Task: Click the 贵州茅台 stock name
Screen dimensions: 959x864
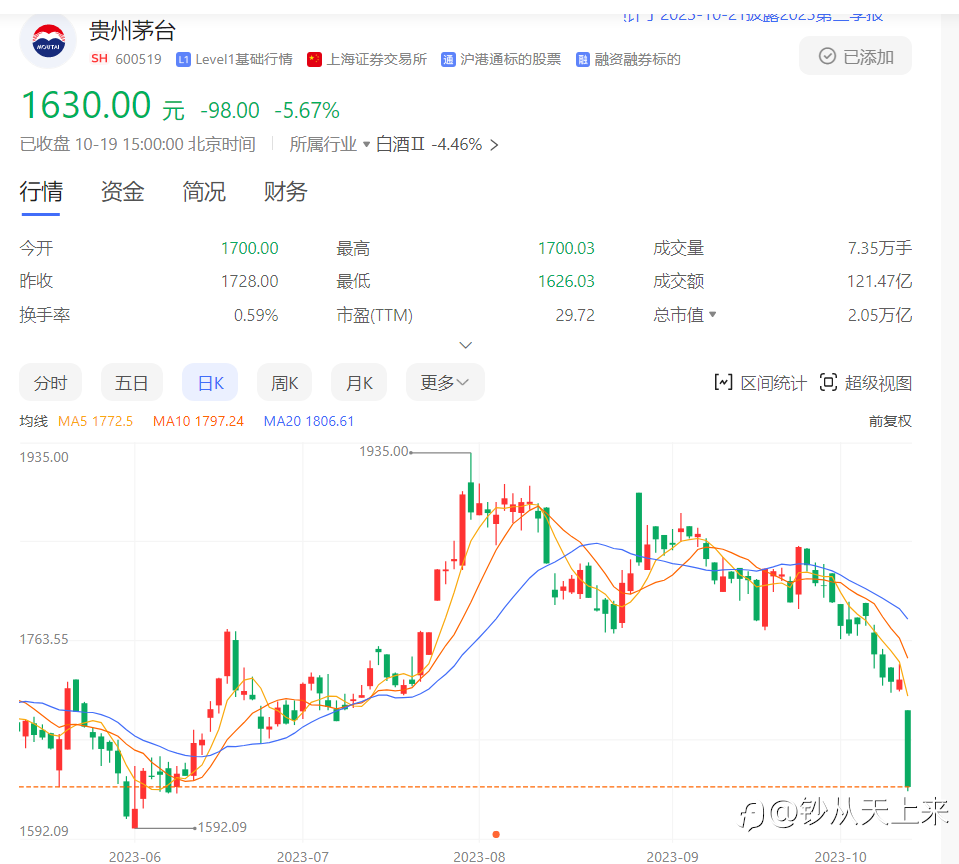Action: pyautogui.click(x=133, y=31)
